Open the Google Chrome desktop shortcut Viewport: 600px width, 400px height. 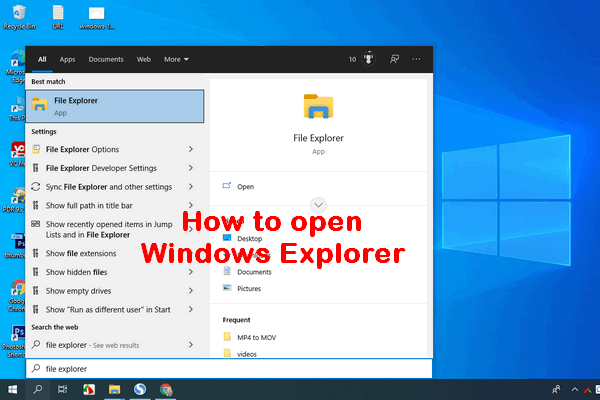(x=16, y=296)
